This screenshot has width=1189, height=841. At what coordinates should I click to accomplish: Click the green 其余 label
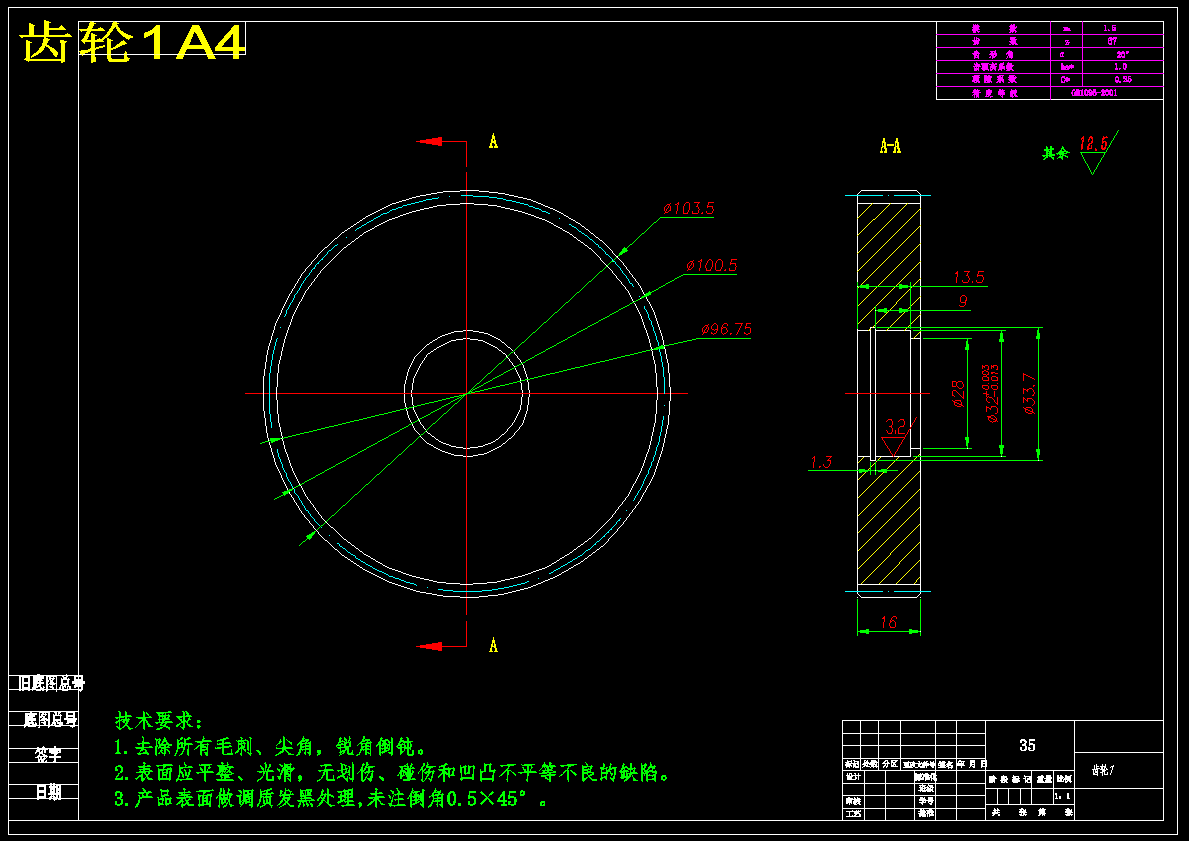pyautogui.click(x=1055, y=154)
